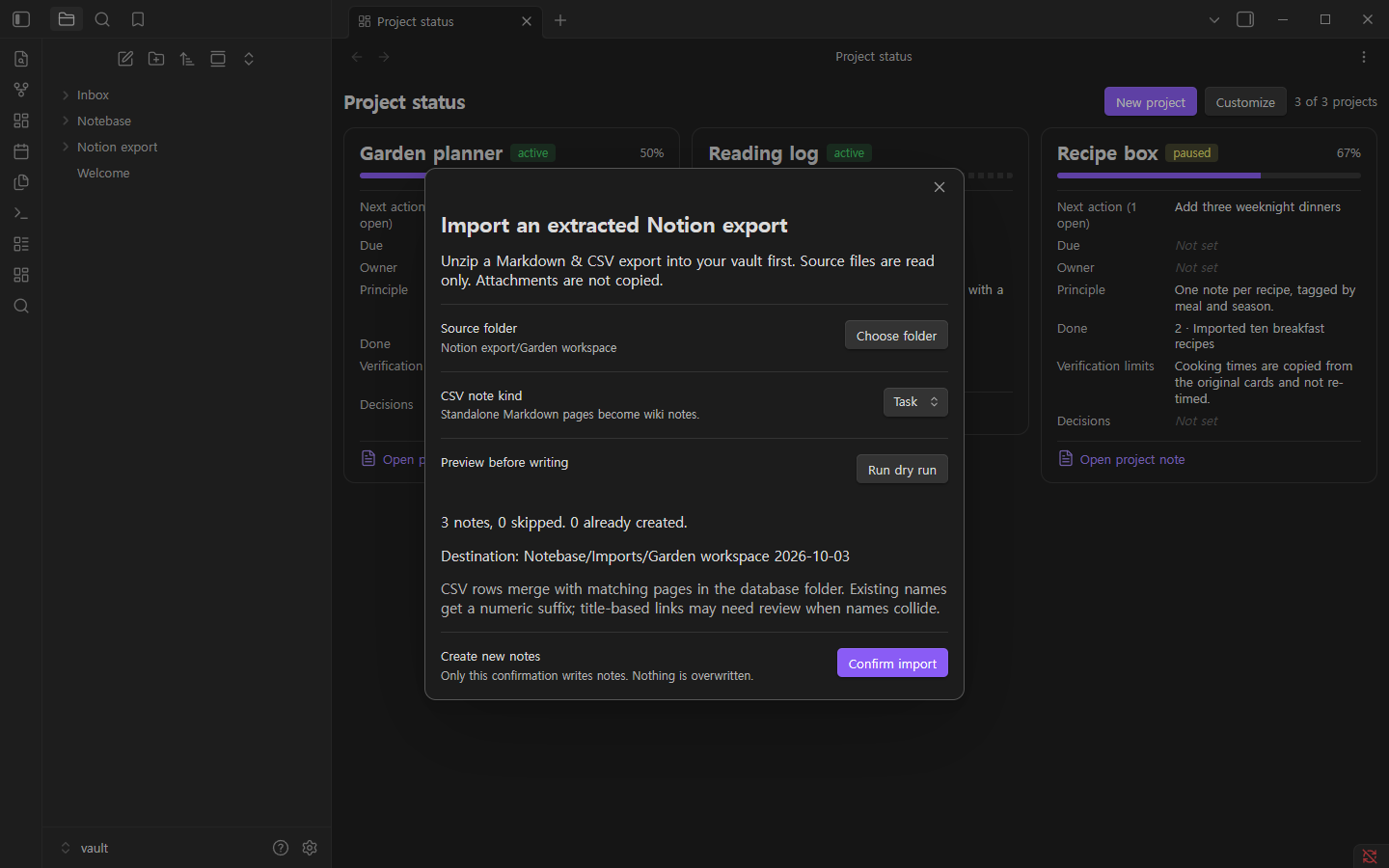Image resolution: width=1389 pixels, height=868 pixels.
Task: Select the Project status tab
Action: pos(445,21)
